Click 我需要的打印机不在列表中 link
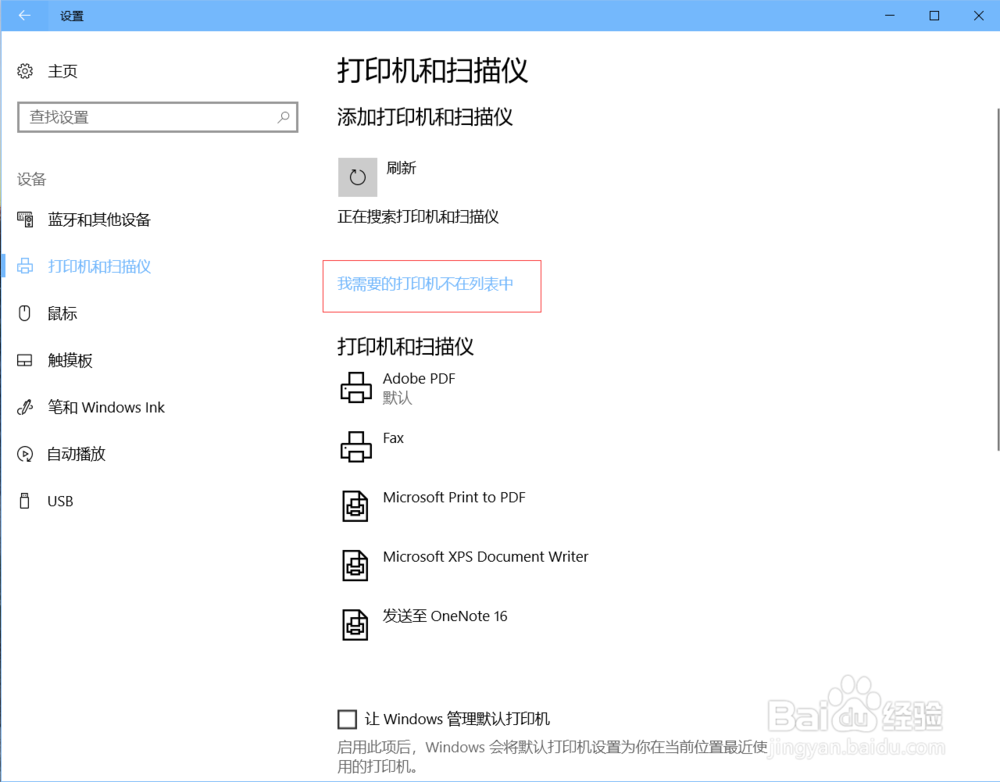 (x=425, y=284)
